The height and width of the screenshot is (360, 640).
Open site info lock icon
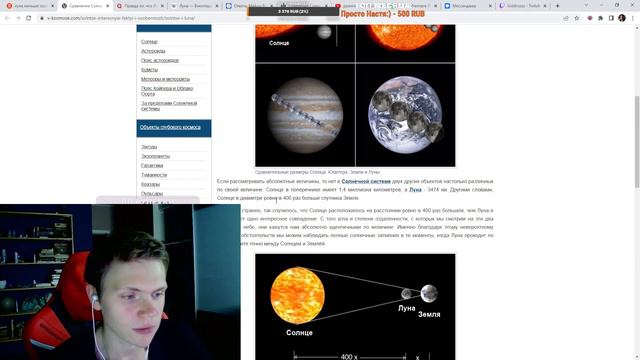[x=42, y=18]
